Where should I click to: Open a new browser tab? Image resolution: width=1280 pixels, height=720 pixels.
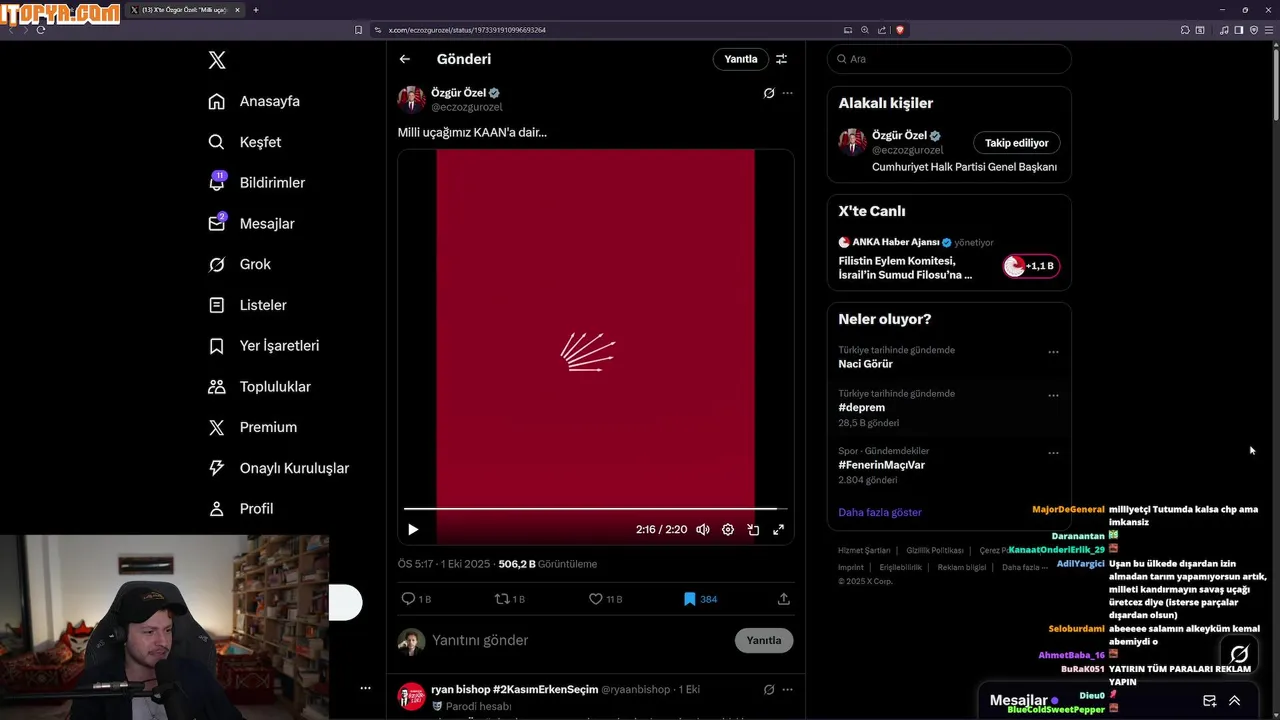256,10
